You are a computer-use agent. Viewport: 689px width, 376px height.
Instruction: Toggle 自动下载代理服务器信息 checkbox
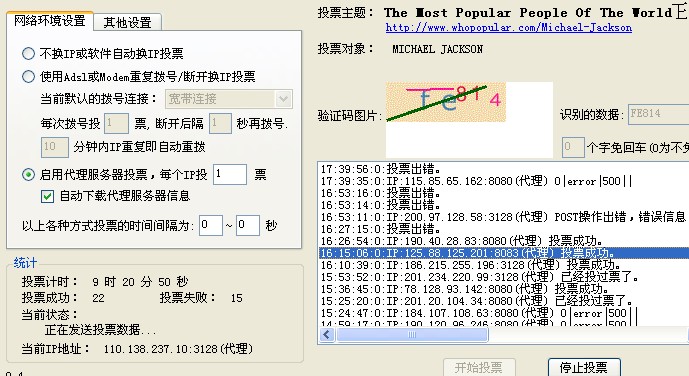pyautogui.click(x=47, y=196)
